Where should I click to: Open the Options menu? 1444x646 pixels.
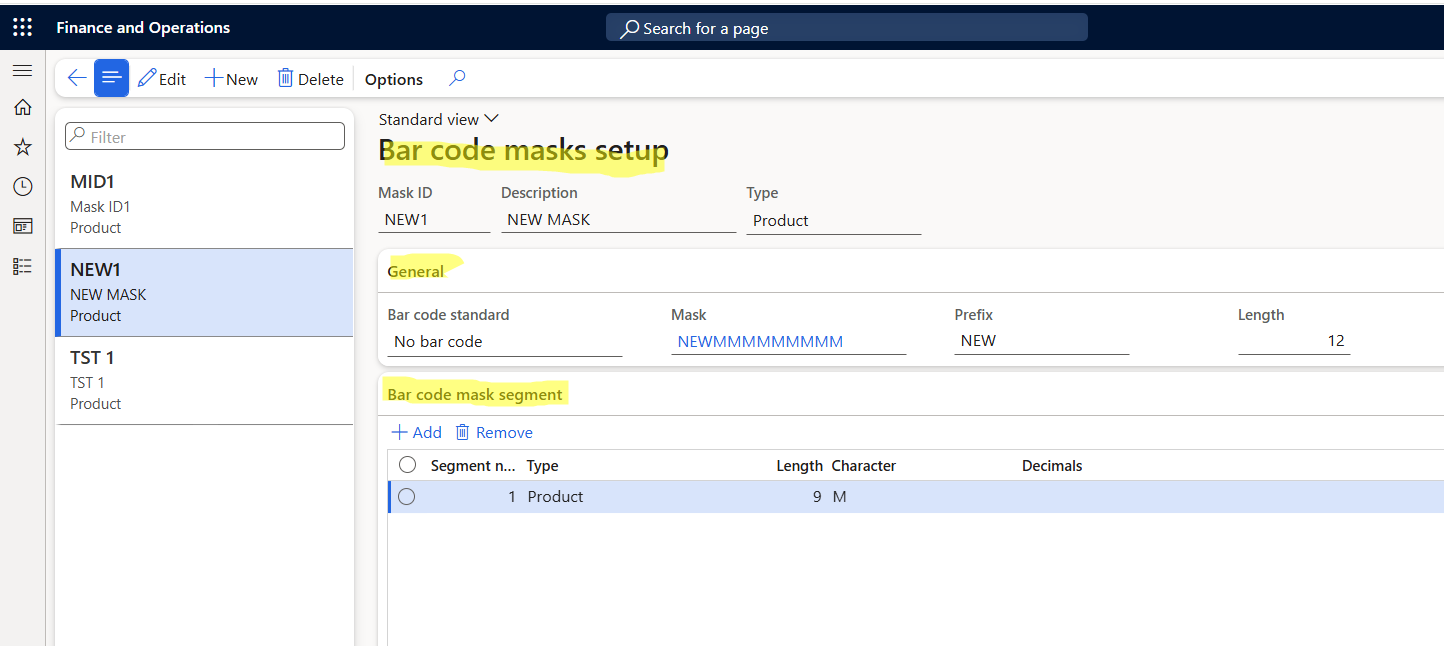click(393, 79)
